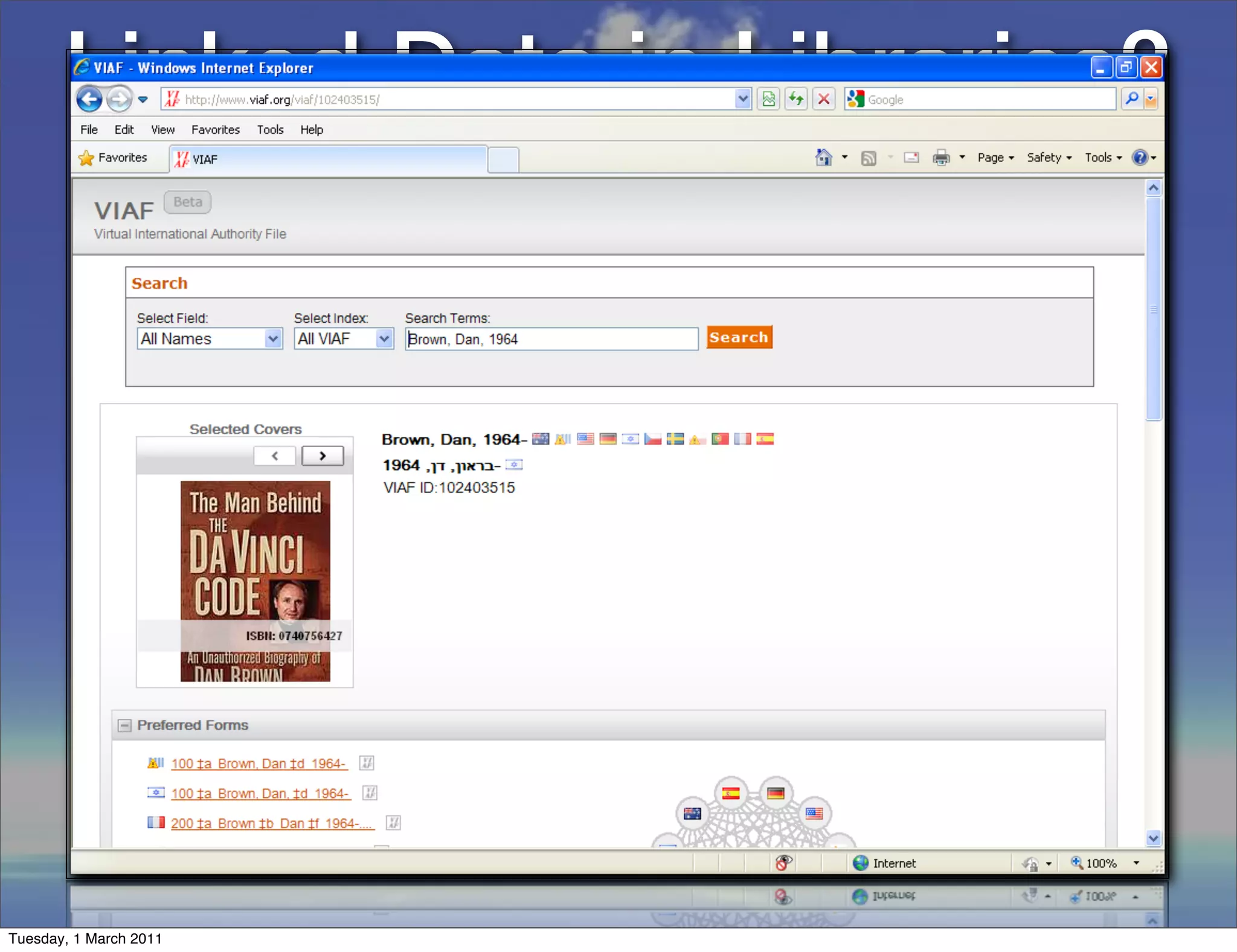Click the Back navigation arrow button

click(x=89, y=99)
